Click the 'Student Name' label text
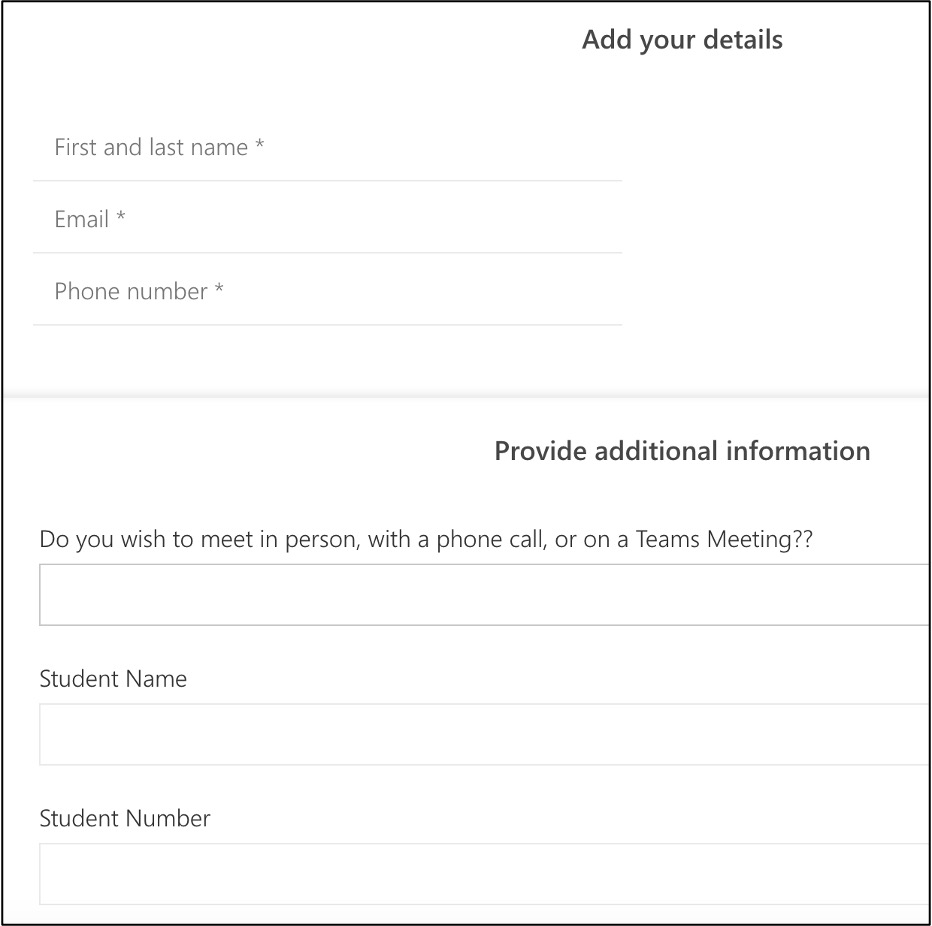This screenshot has height=926, width=932. click(113, 679)
